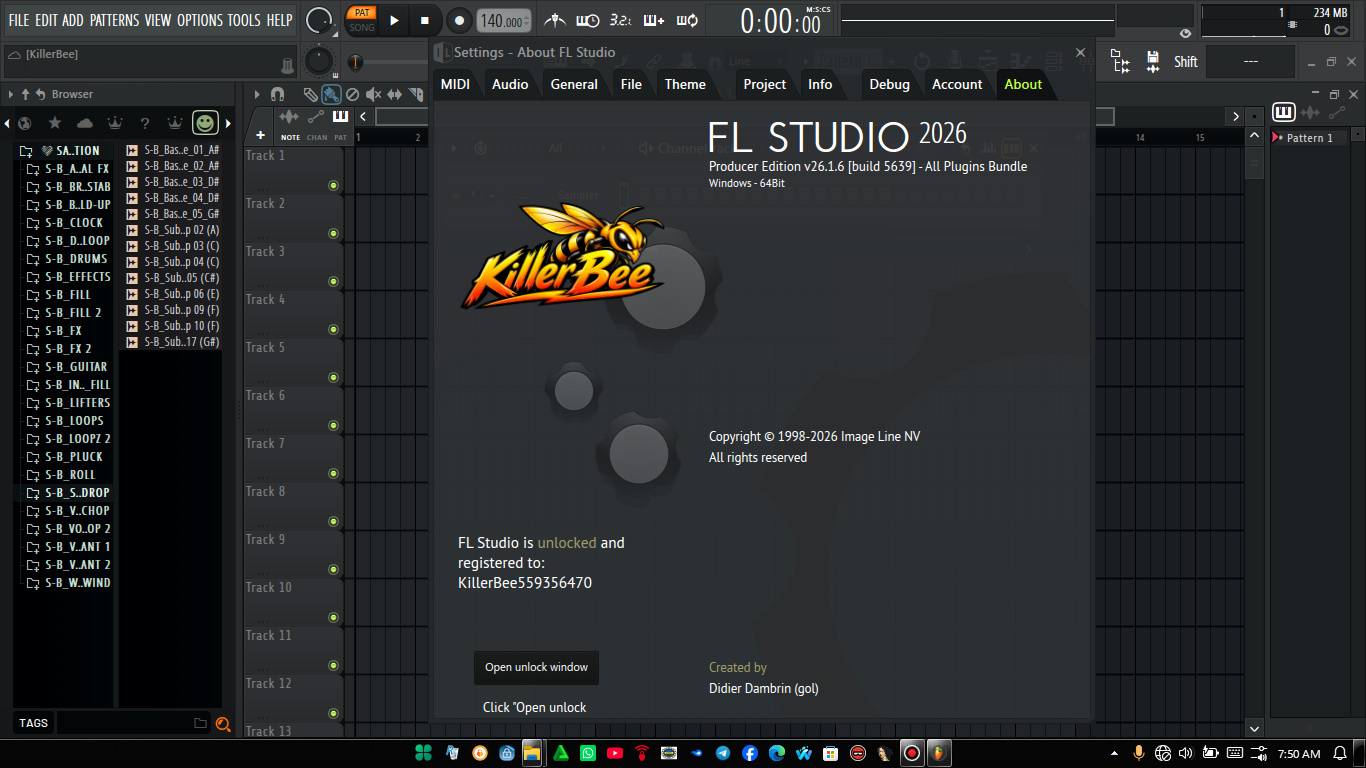
Task: Toggle mute LED on Track 5
Action: tap(333, 377)
